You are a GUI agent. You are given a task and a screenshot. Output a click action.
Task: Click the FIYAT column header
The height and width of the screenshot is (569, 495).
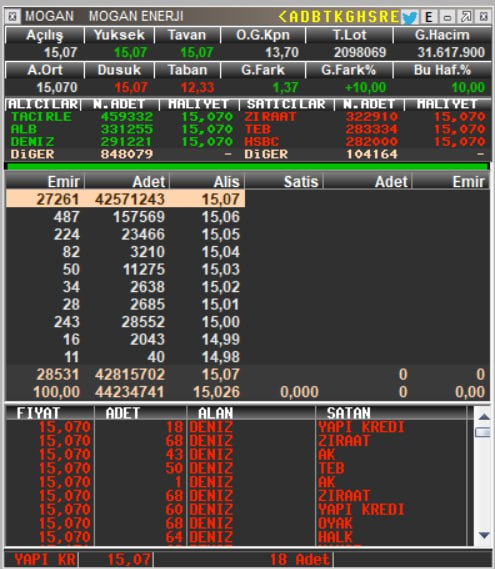50,413
